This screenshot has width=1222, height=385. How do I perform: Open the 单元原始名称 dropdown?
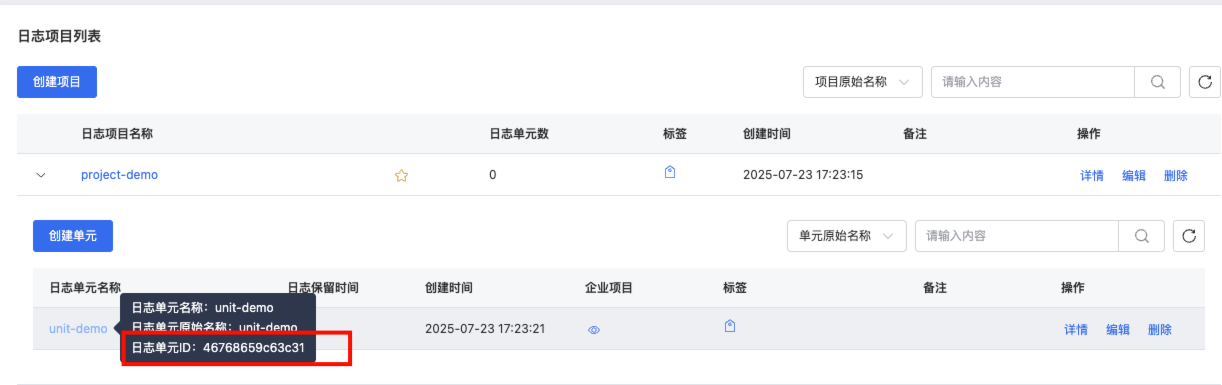click(847, 236)
